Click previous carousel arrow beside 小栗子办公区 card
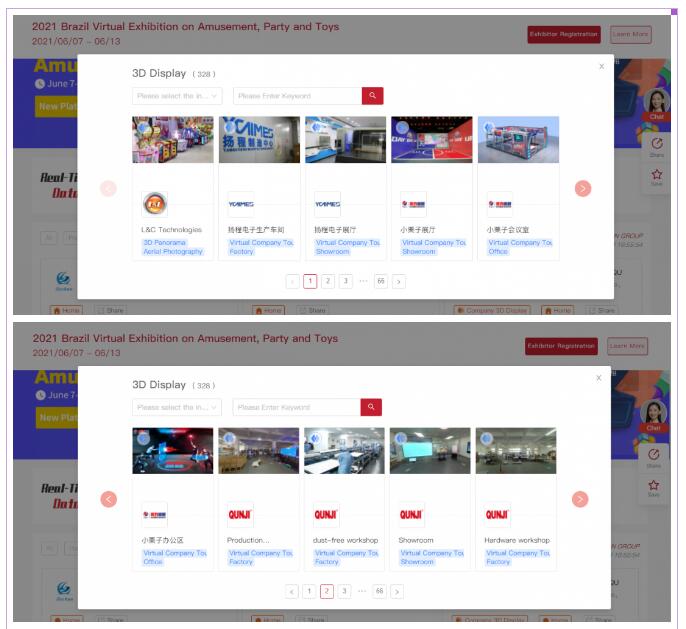 pos(109,499)
